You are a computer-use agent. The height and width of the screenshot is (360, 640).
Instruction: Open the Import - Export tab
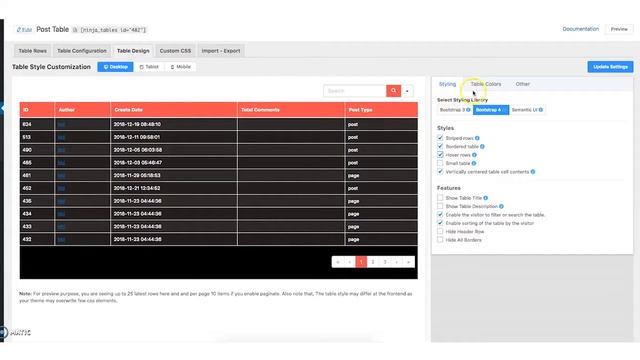pos(221,51)
